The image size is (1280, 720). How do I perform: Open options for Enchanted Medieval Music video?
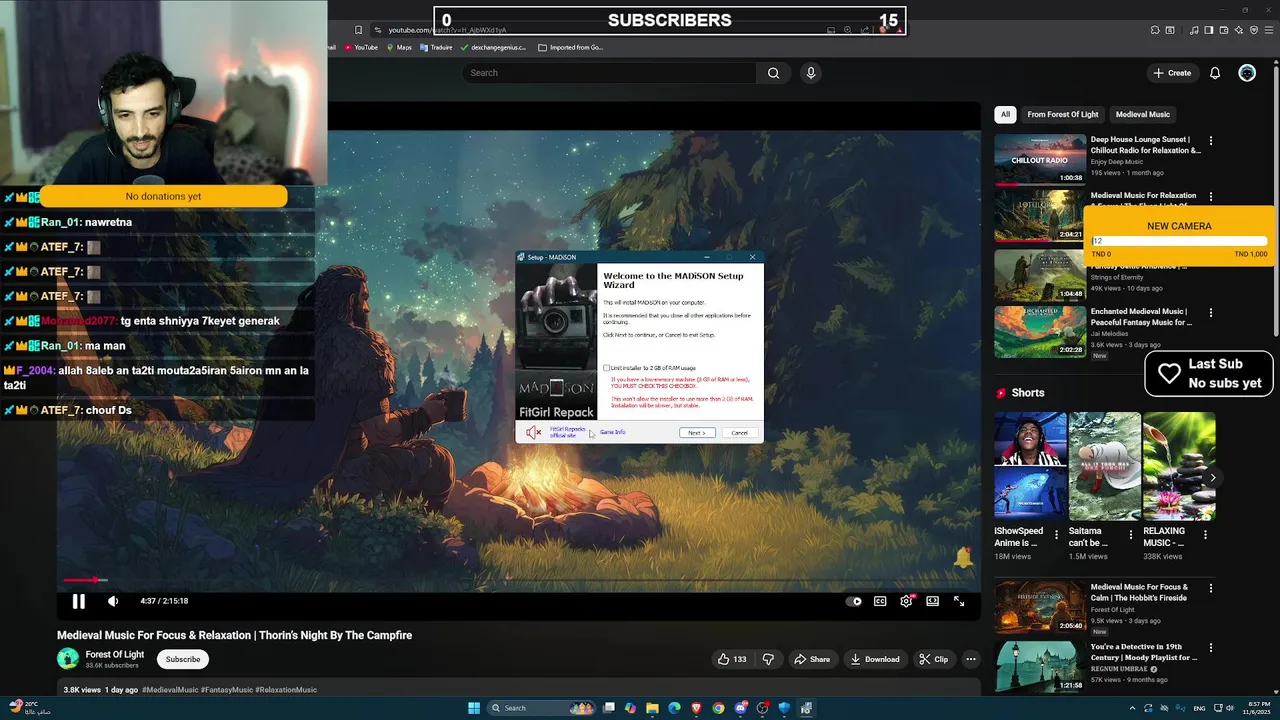[1211, 313]
